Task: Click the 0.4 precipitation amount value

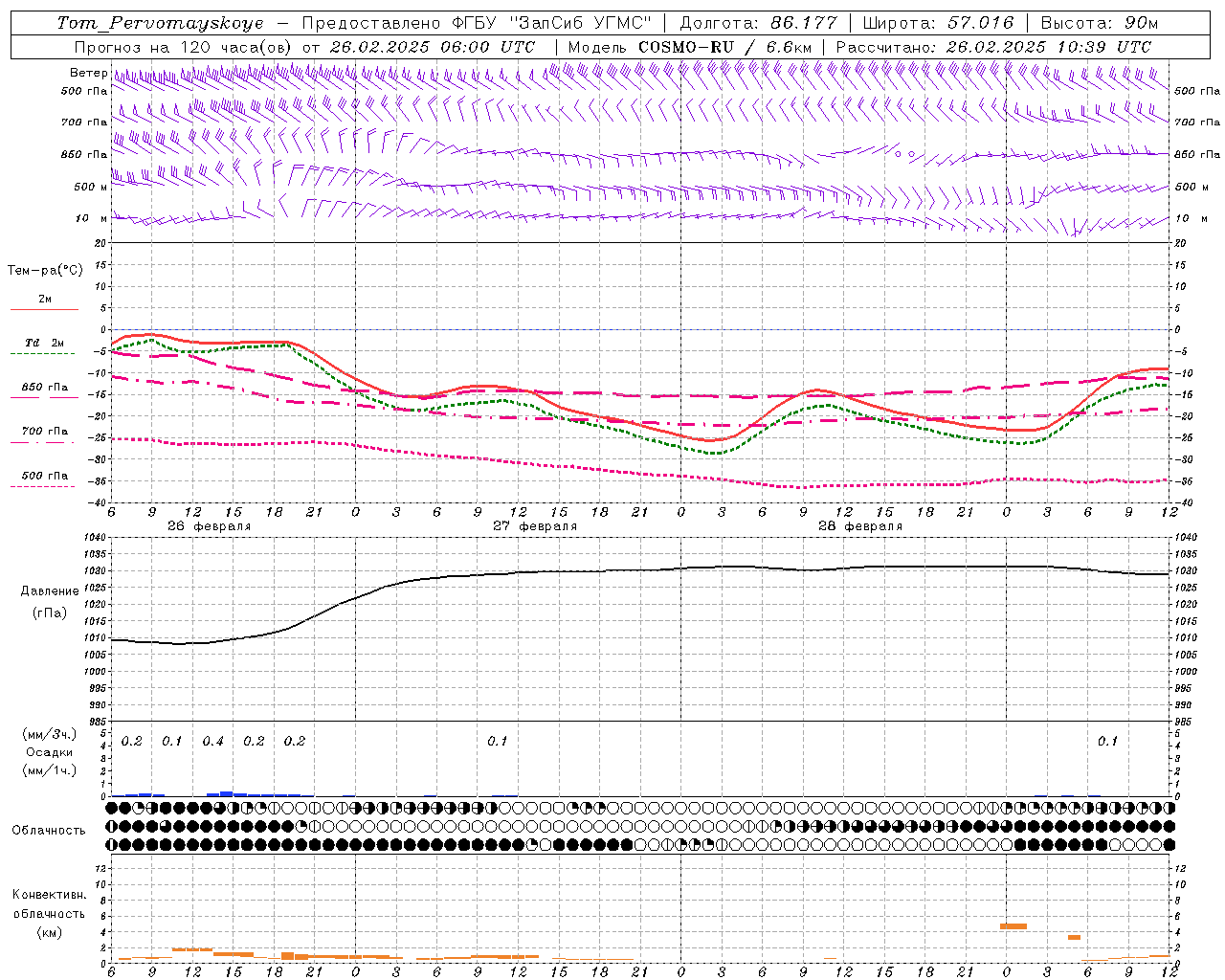Action: [212, 742]
